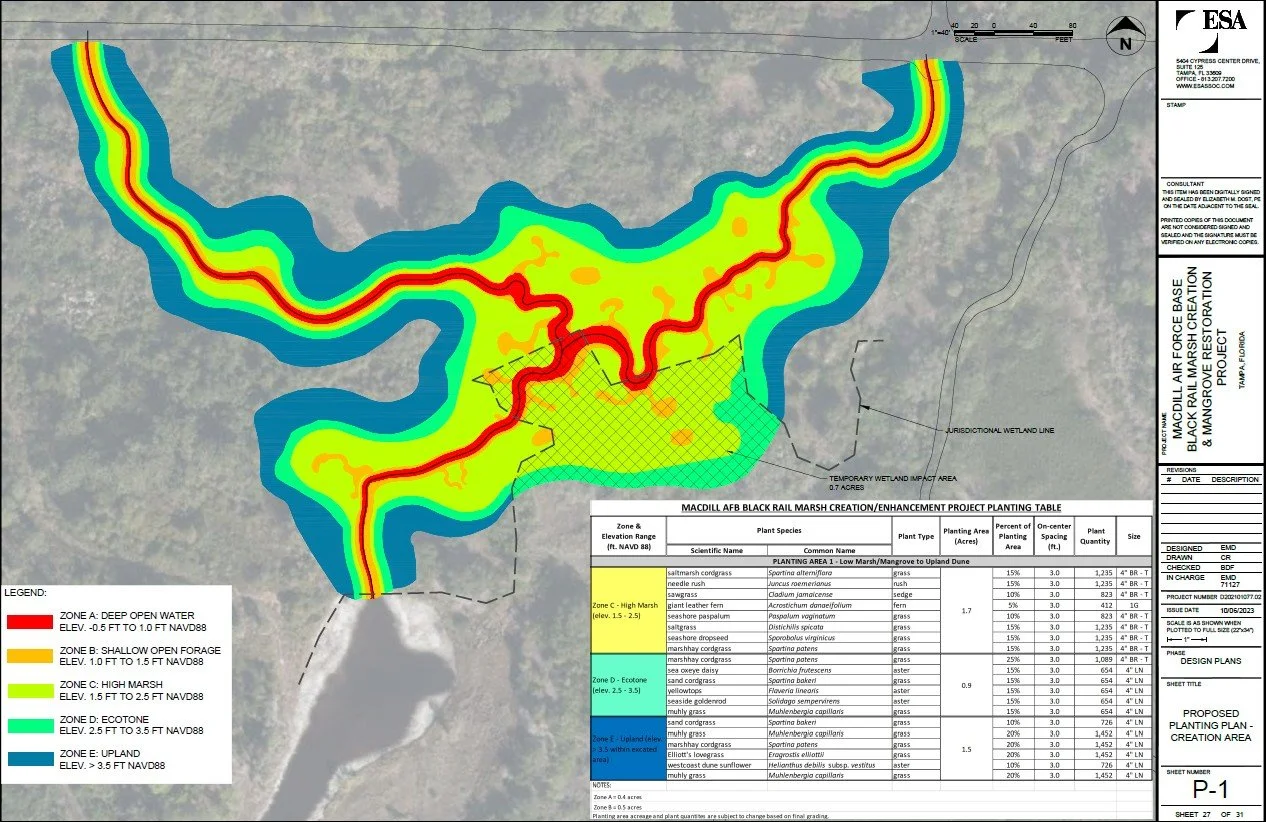Viewport: 1266px width, 822px height.
Task: Click the graphic scale bar
Action: 1014,34
